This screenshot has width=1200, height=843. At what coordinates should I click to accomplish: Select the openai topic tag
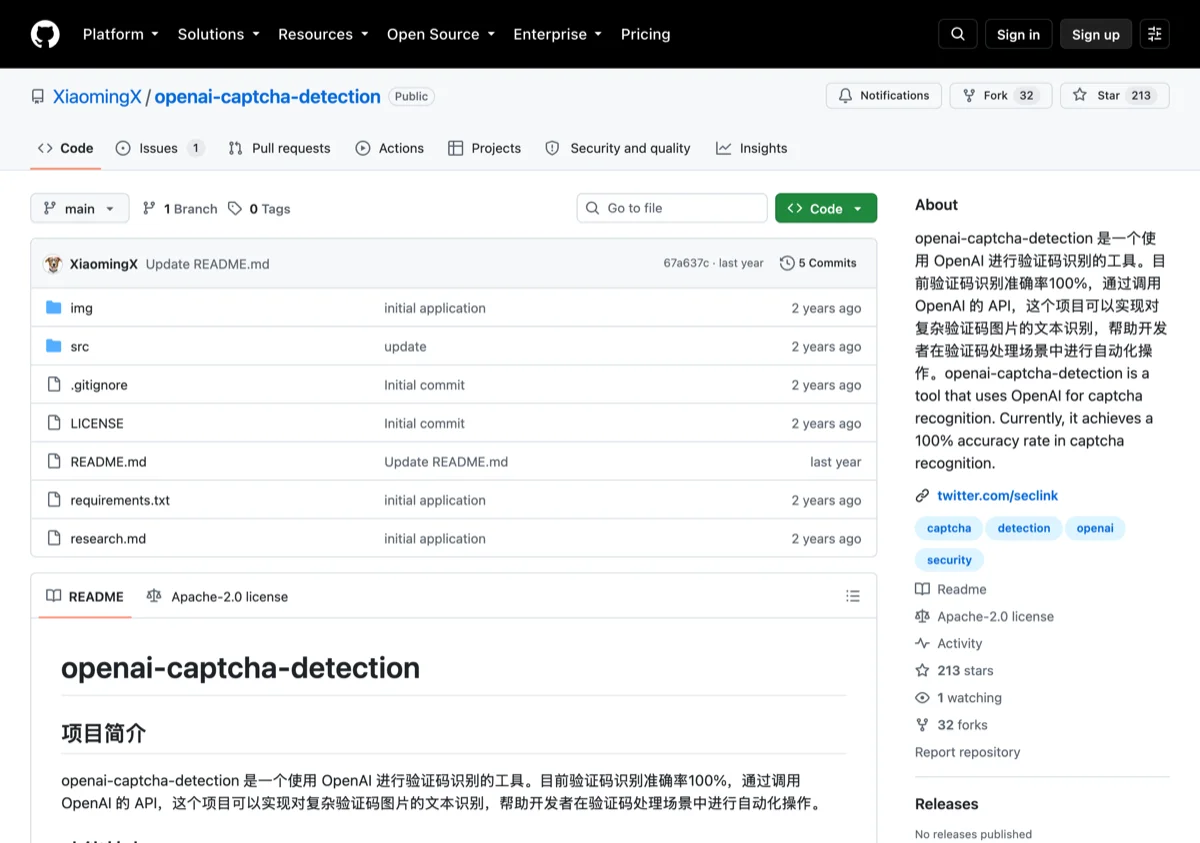[x=1095, y=528]
